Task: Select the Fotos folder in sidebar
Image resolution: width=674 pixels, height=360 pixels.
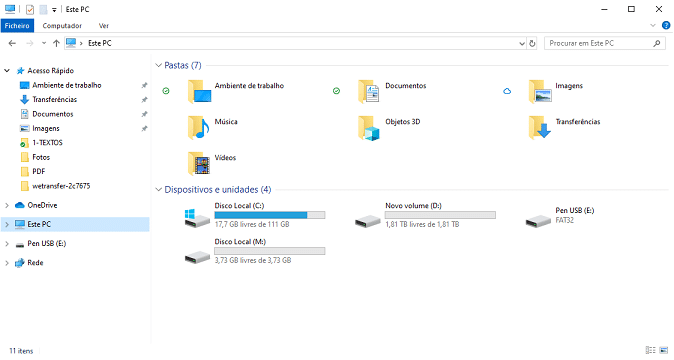Action: coord(41,157)
